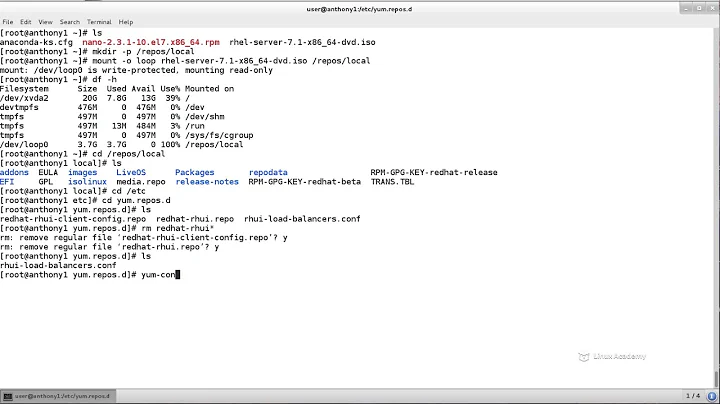This screenshot has width=720, height=404.
Task: Click redhat-rhui.repo in the ls listing
Action: pyautogui.click(x=195, y=219)
